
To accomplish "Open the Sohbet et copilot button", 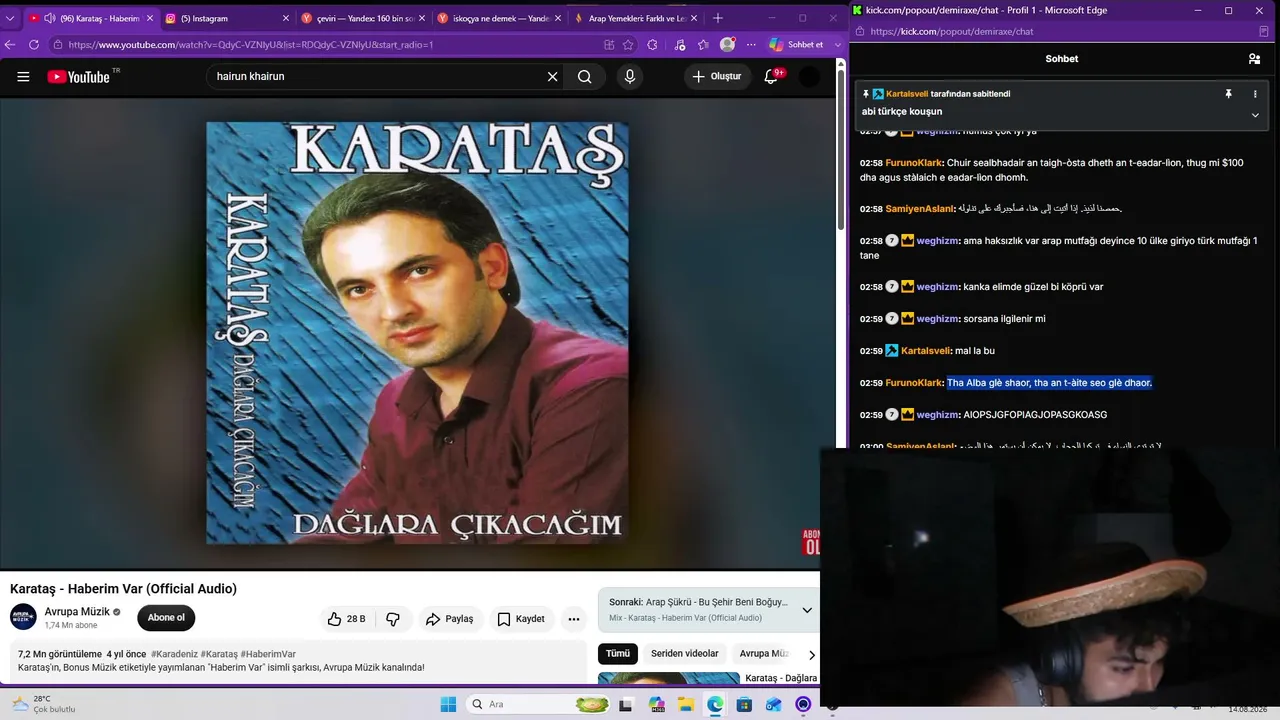I will click(797, 44).
